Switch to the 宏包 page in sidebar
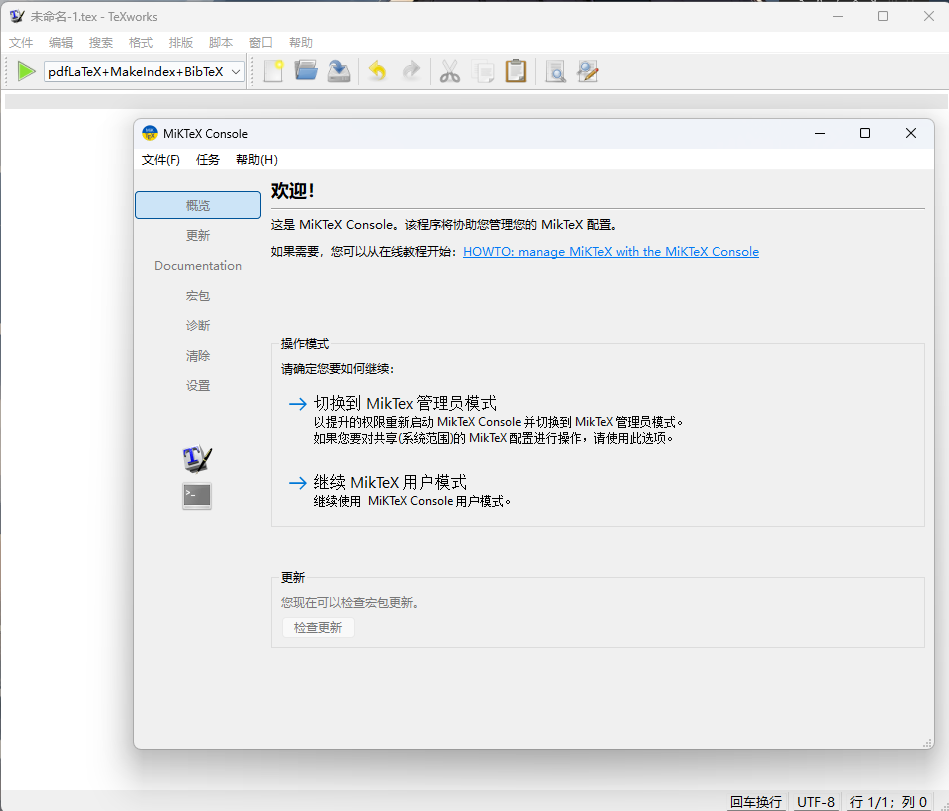This screenshot has height=811, width=949. click(198, 296)
